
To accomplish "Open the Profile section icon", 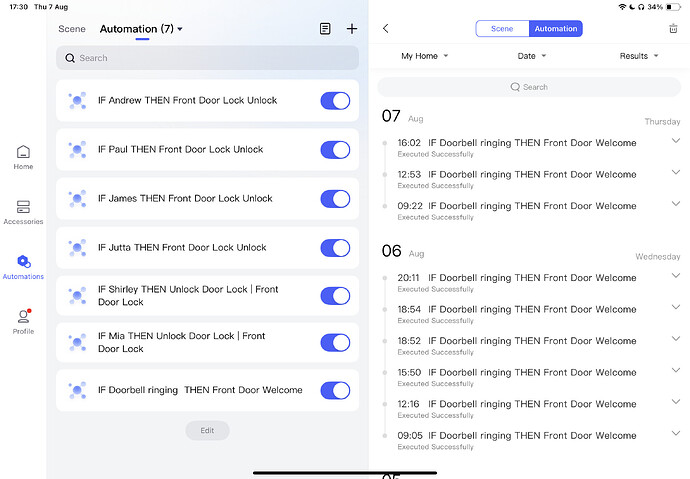I will click(x=23, y=320).
